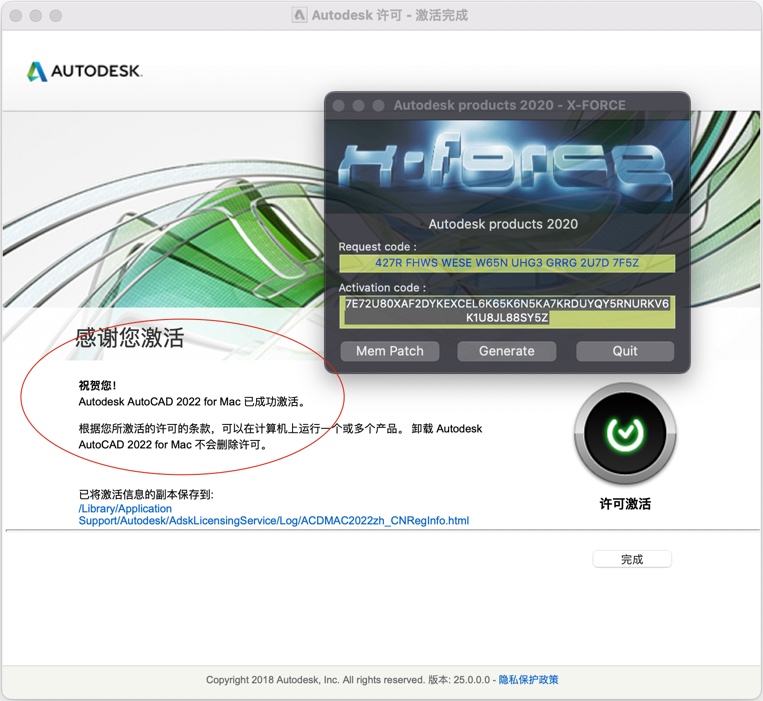Select the Request code field in X-FORCE

(507, 263)
